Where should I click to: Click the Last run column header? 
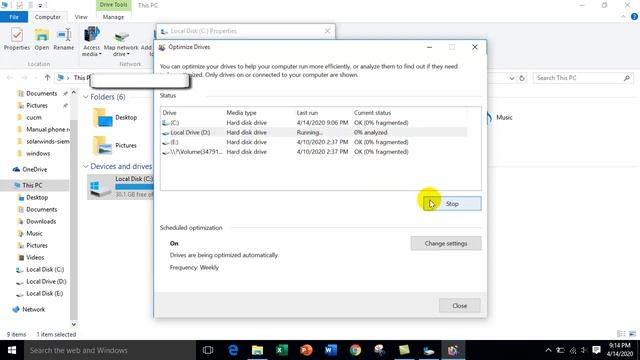[307, 113]
